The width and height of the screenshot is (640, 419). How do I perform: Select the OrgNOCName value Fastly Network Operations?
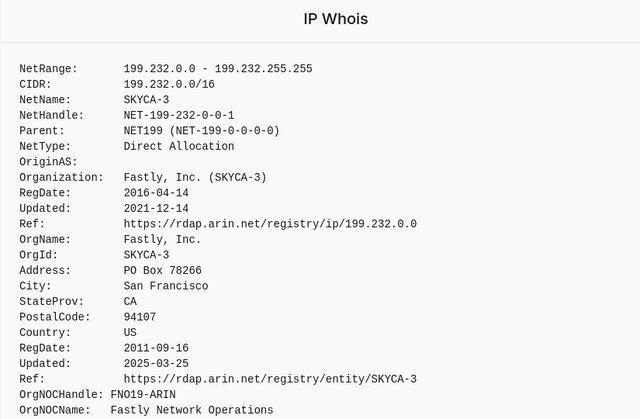191,410
